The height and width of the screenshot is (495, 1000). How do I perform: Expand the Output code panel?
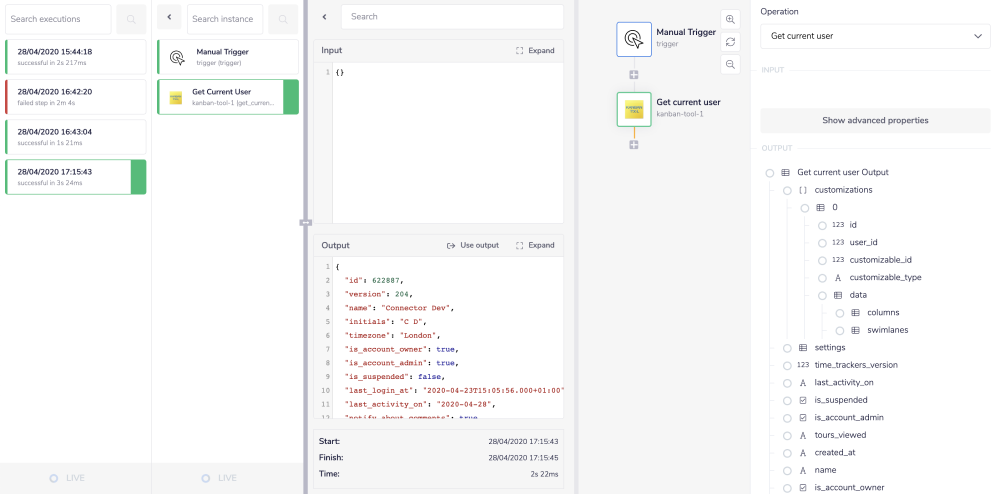(535, 245)
